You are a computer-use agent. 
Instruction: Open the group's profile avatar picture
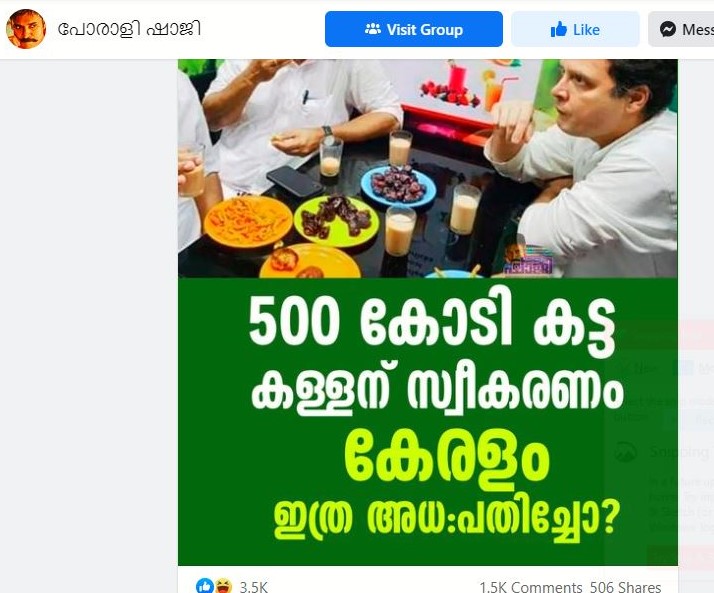click(x=26, y=29)
